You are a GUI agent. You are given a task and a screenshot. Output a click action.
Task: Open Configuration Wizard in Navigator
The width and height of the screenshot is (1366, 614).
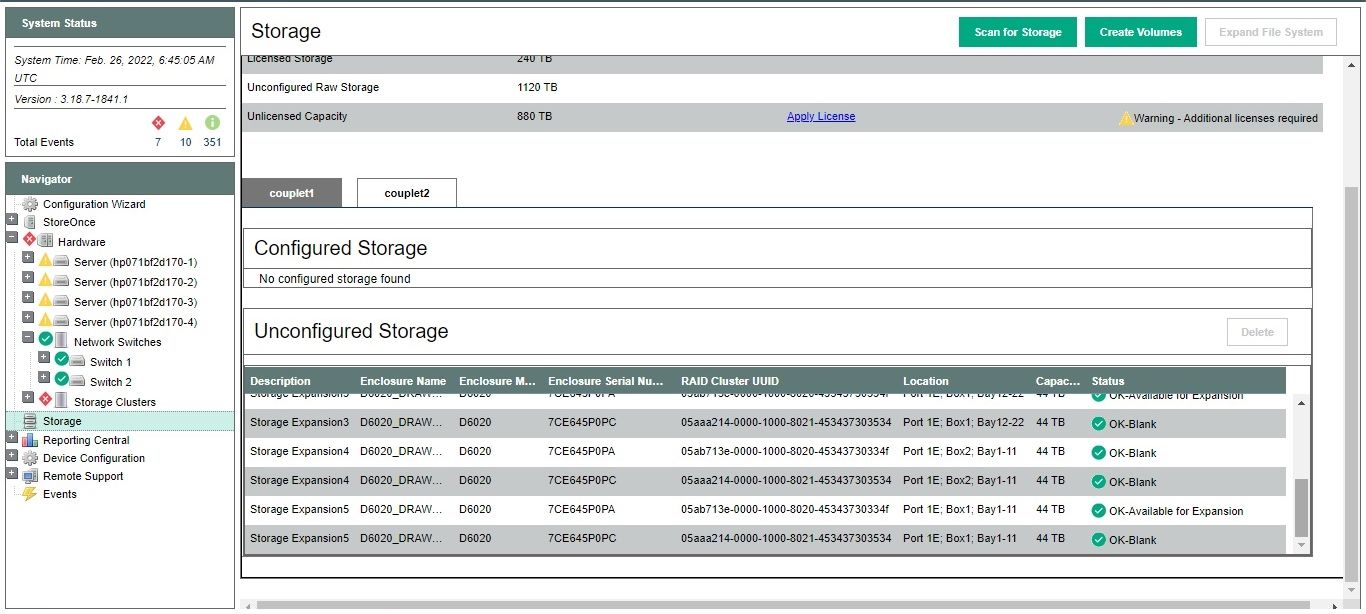pos(94,204)
